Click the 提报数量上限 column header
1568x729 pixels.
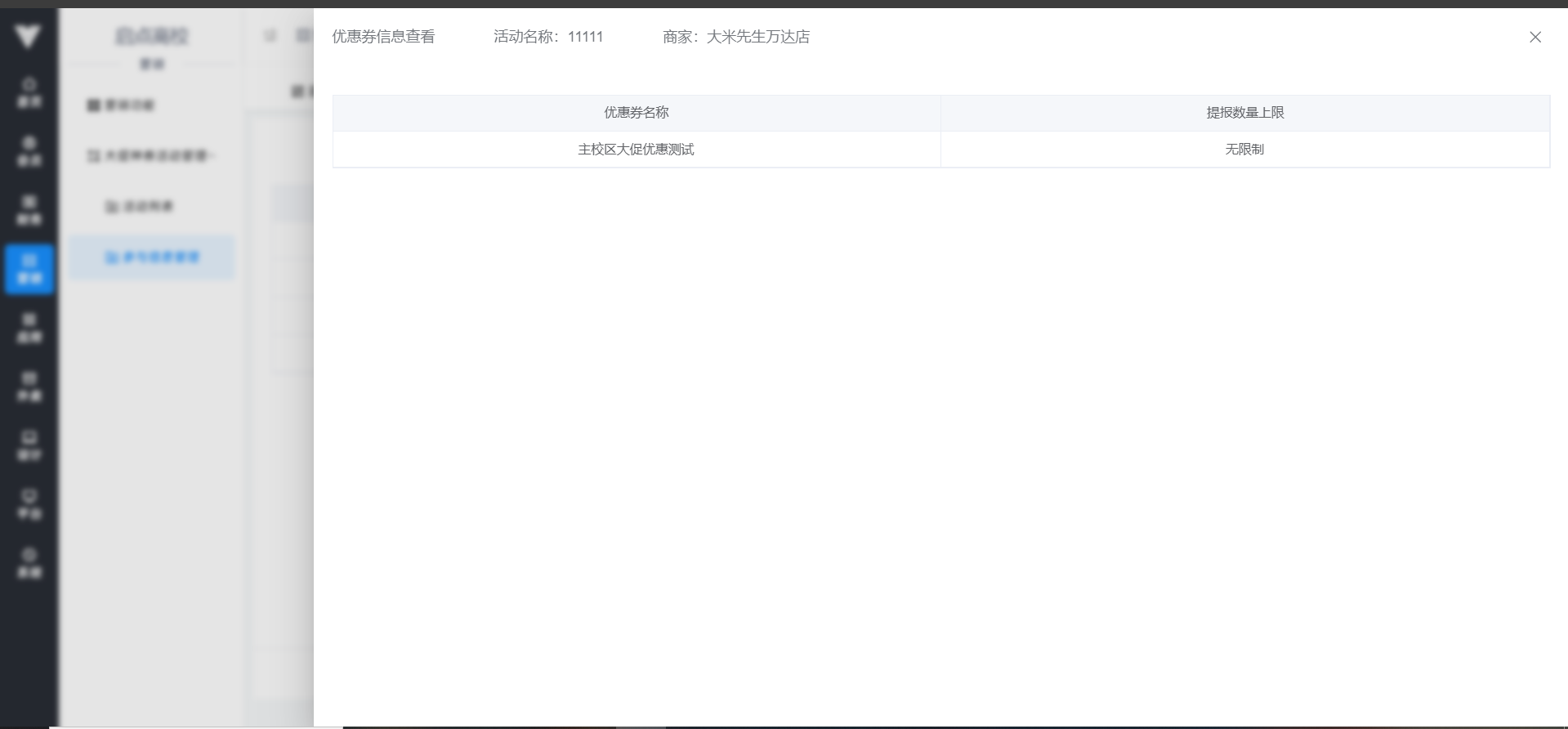pyautogui.click(x=1244, y=113)
